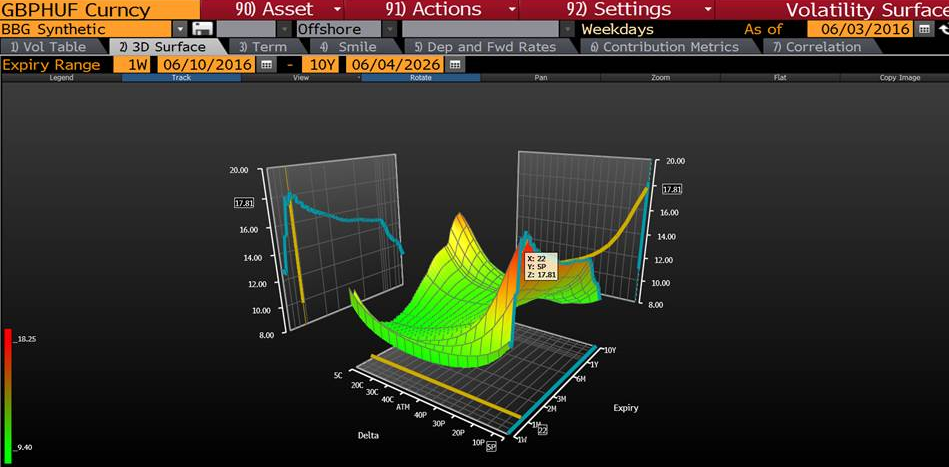This screenshot has height=467, width=949.
Task: Open the 90) Asset dropdown menu
Action: point(272,10)
